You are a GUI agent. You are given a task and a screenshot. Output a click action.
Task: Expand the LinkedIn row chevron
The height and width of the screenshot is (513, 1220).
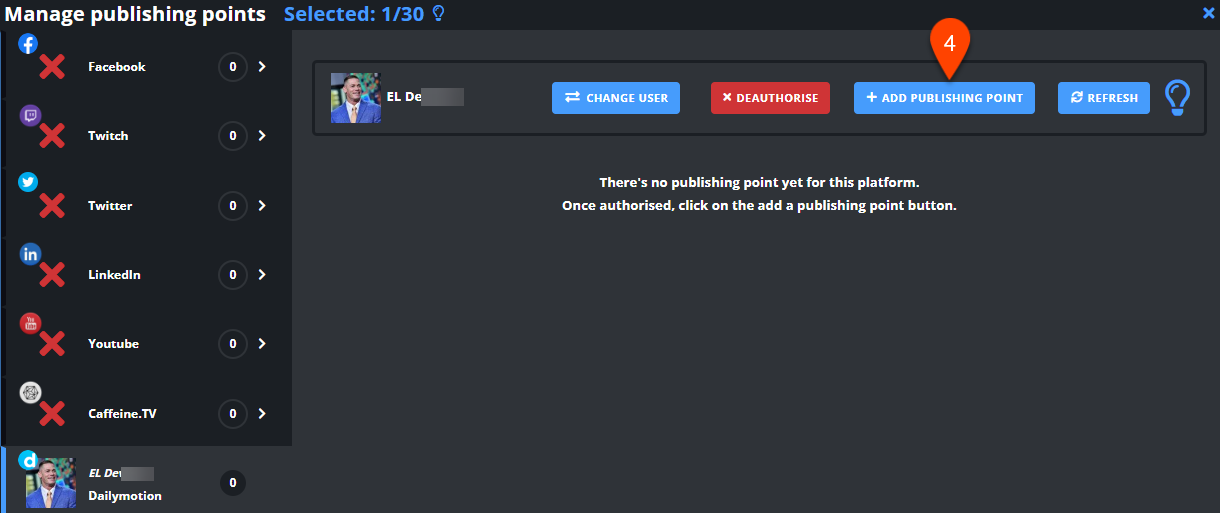tap(262, 275)
